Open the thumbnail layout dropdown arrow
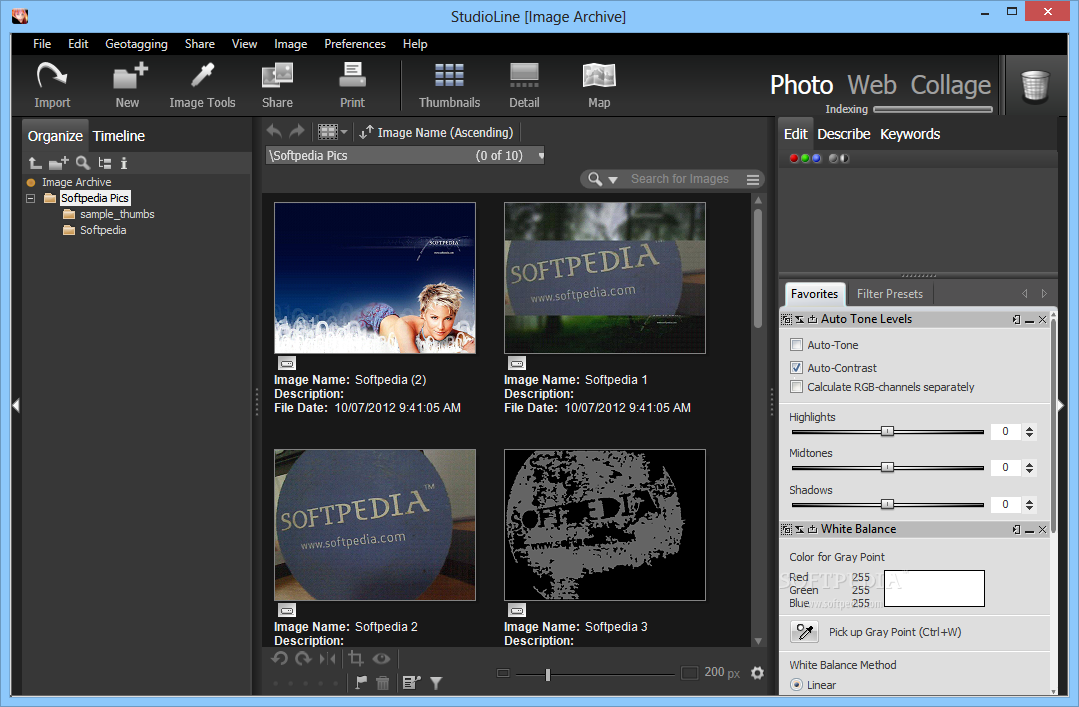The height and width of the screenshot is (707, 1079). 343,131
